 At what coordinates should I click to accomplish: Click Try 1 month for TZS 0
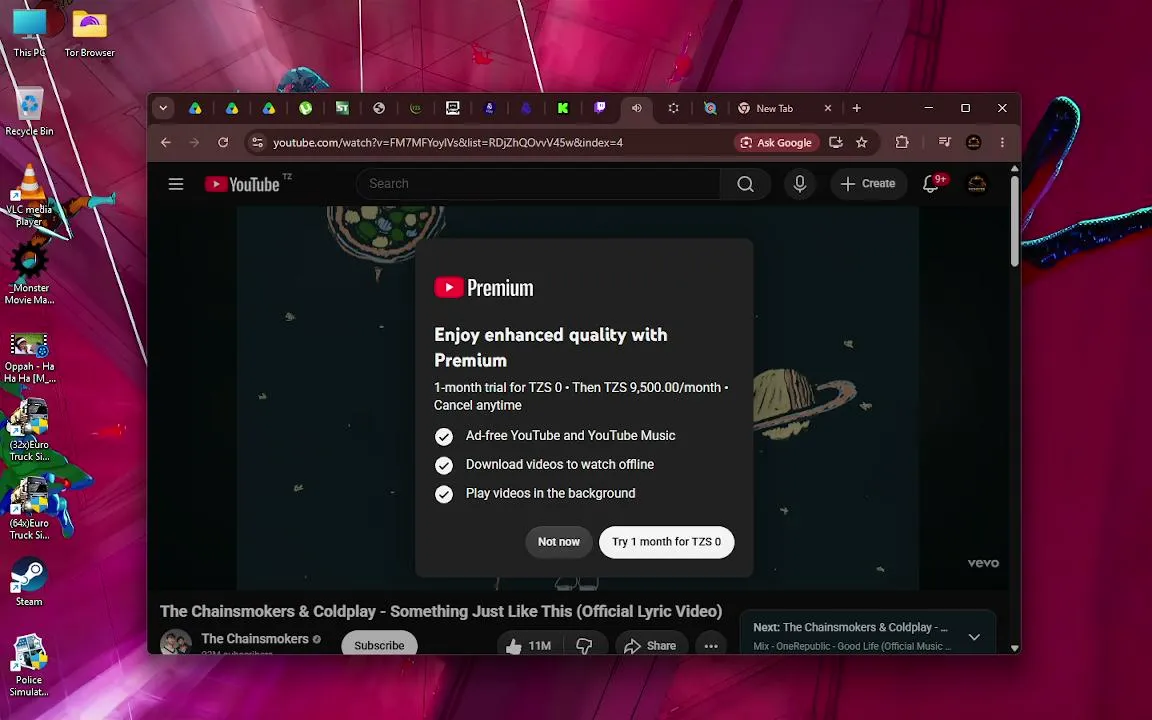tap(666, 541)
